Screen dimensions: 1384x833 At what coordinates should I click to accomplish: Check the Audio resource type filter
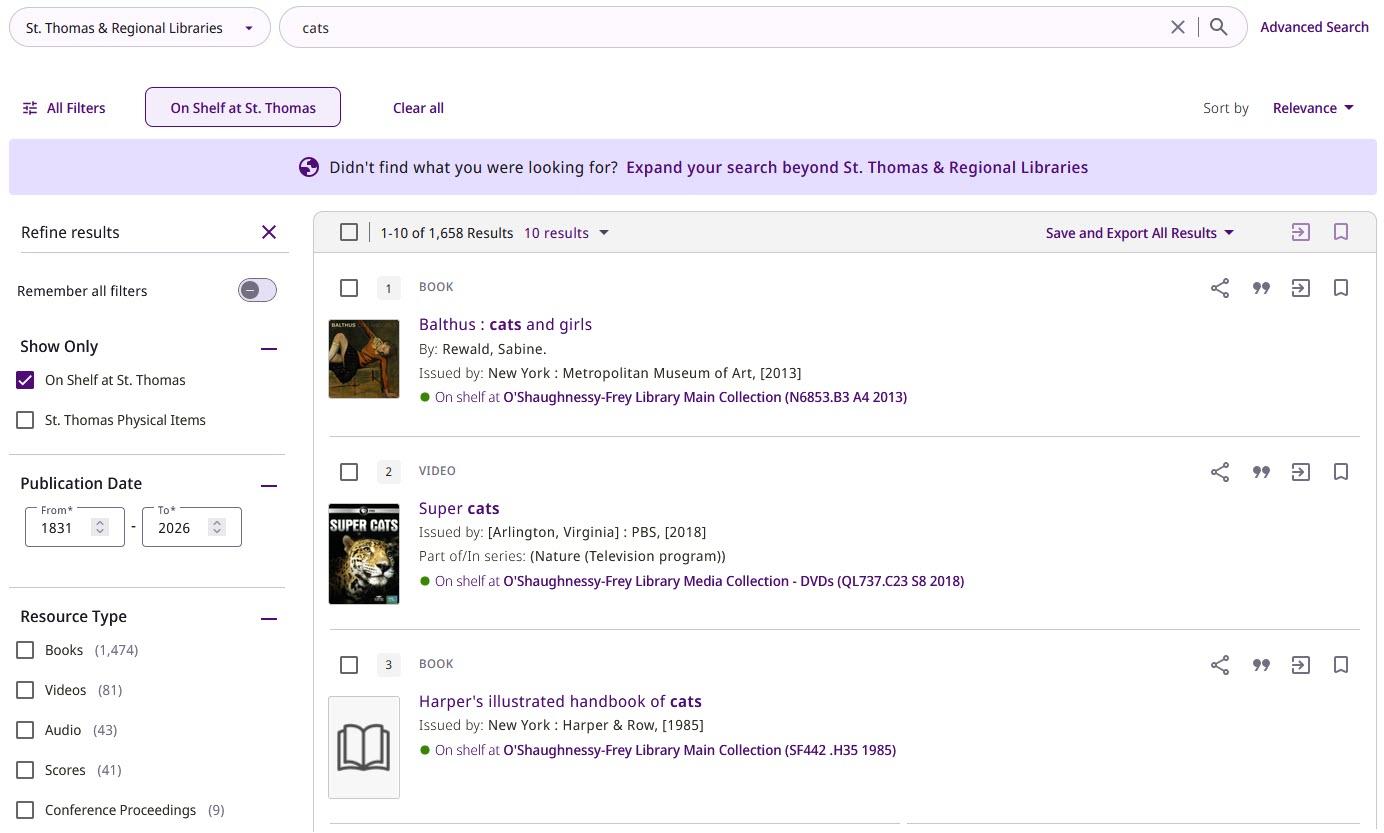pyautogui.click(x=25, y=730)
